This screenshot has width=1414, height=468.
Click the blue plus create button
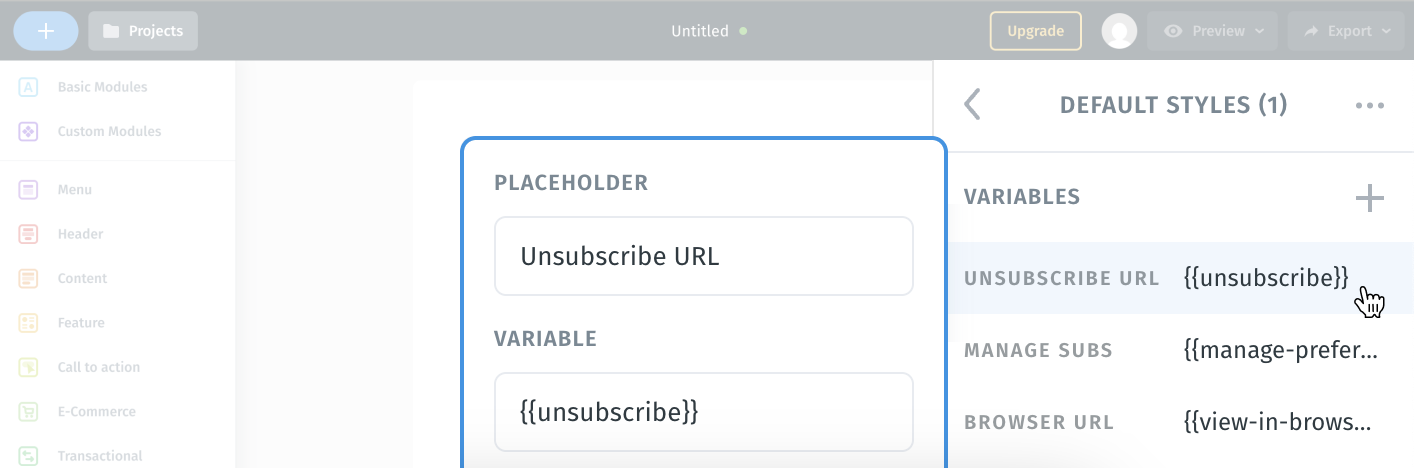[x=46, y=31]
